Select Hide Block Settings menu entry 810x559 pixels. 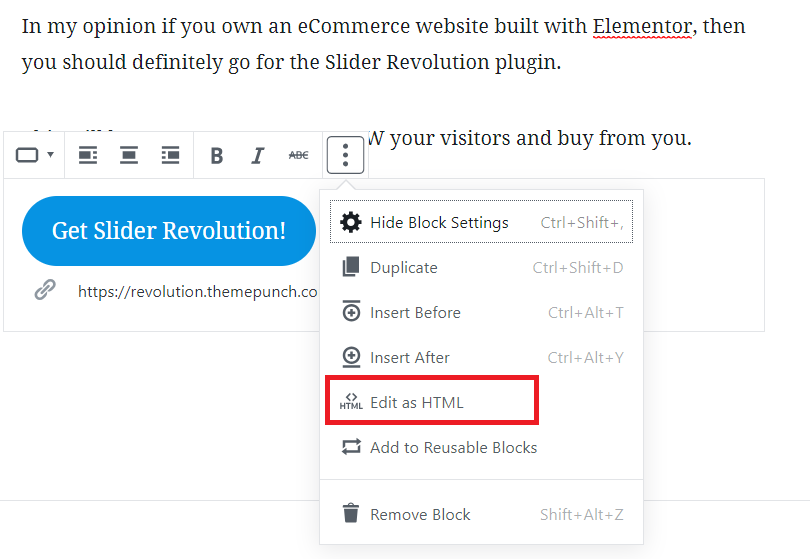[481, 222]
